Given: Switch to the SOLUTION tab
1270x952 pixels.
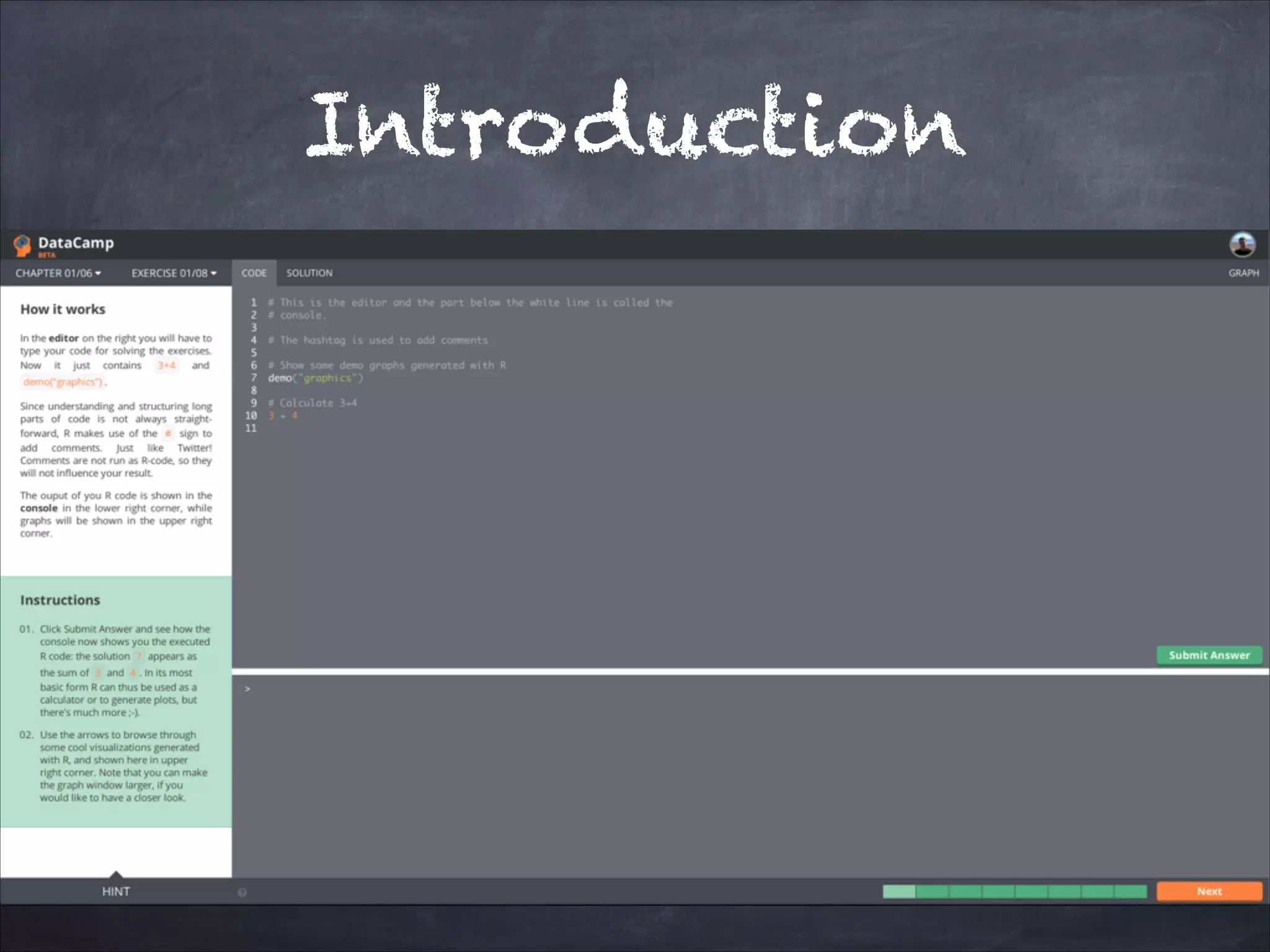Looking at the screenshot, I should click(x=309, y=273).
